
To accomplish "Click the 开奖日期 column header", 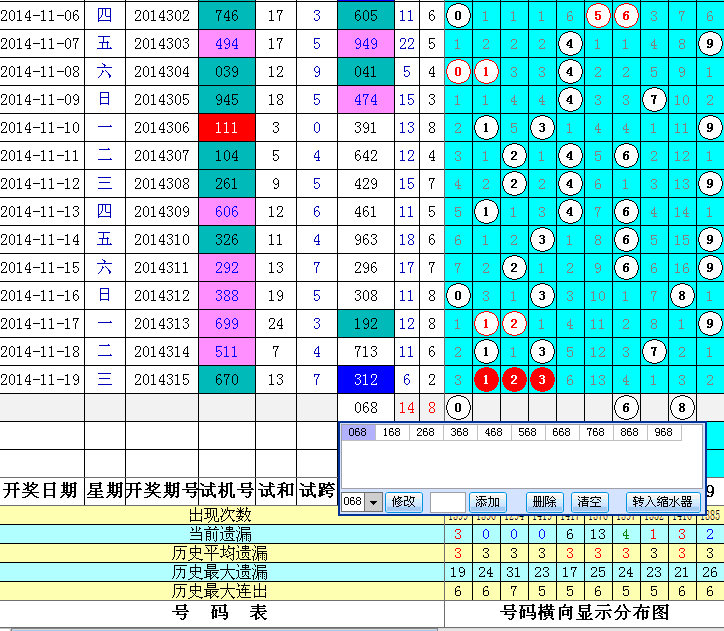I will 41,490.
